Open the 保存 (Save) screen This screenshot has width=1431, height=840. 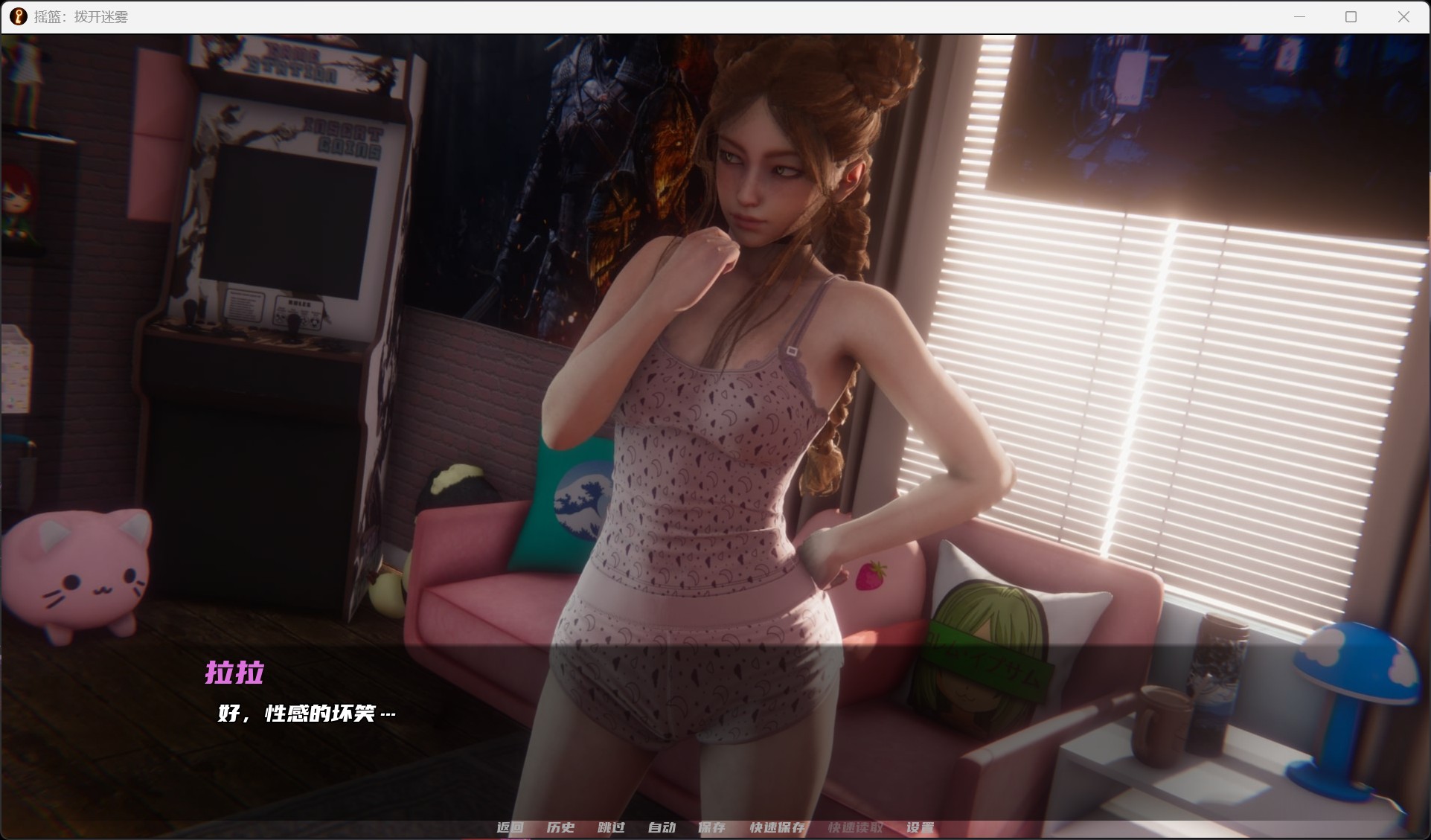711,827
